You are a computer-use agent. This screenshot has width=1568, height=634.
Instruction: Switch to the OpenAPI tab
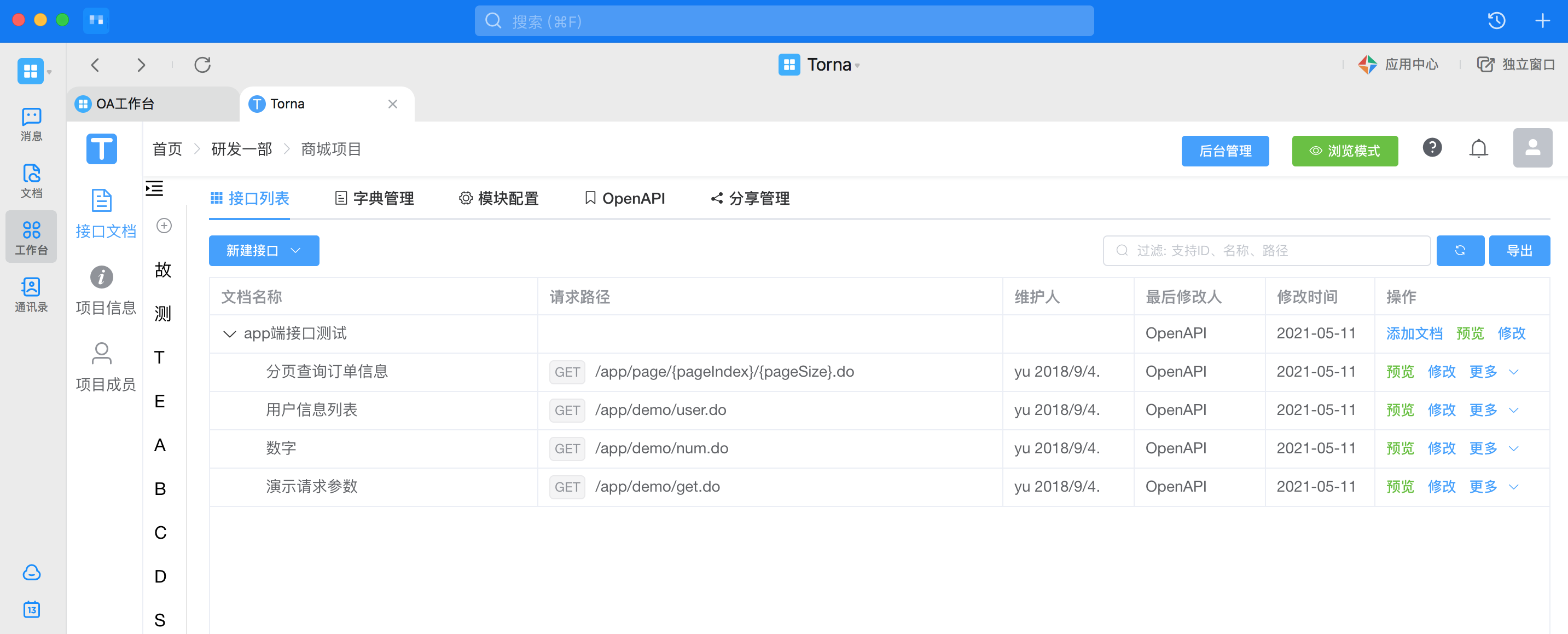coord(625,199)
